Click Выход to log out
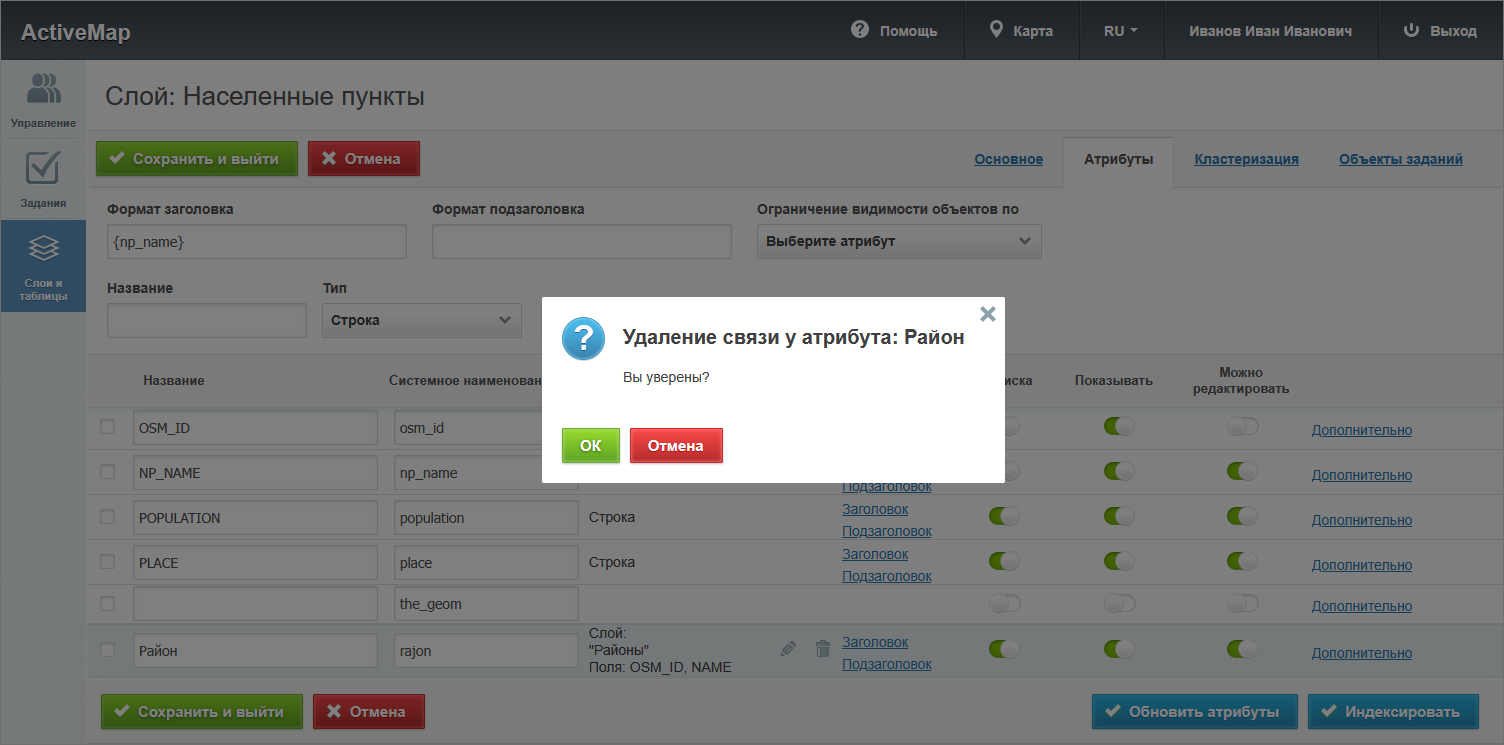Viewport: 1504px width, 745px height. [1440, 31]
